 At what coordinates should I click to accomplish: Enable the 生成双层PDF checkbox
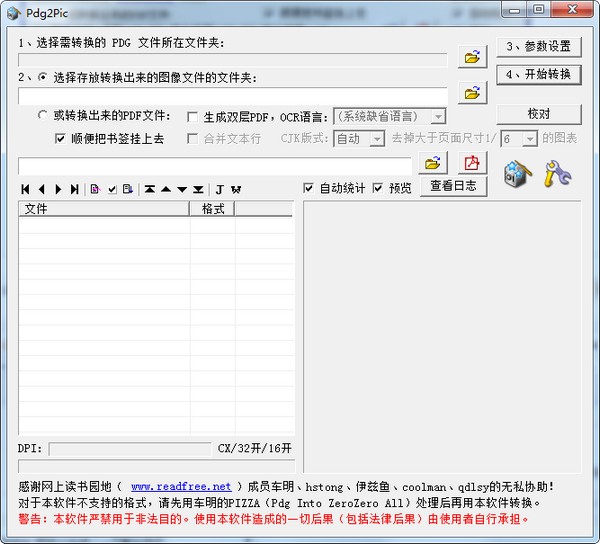(x=192, y=117)
